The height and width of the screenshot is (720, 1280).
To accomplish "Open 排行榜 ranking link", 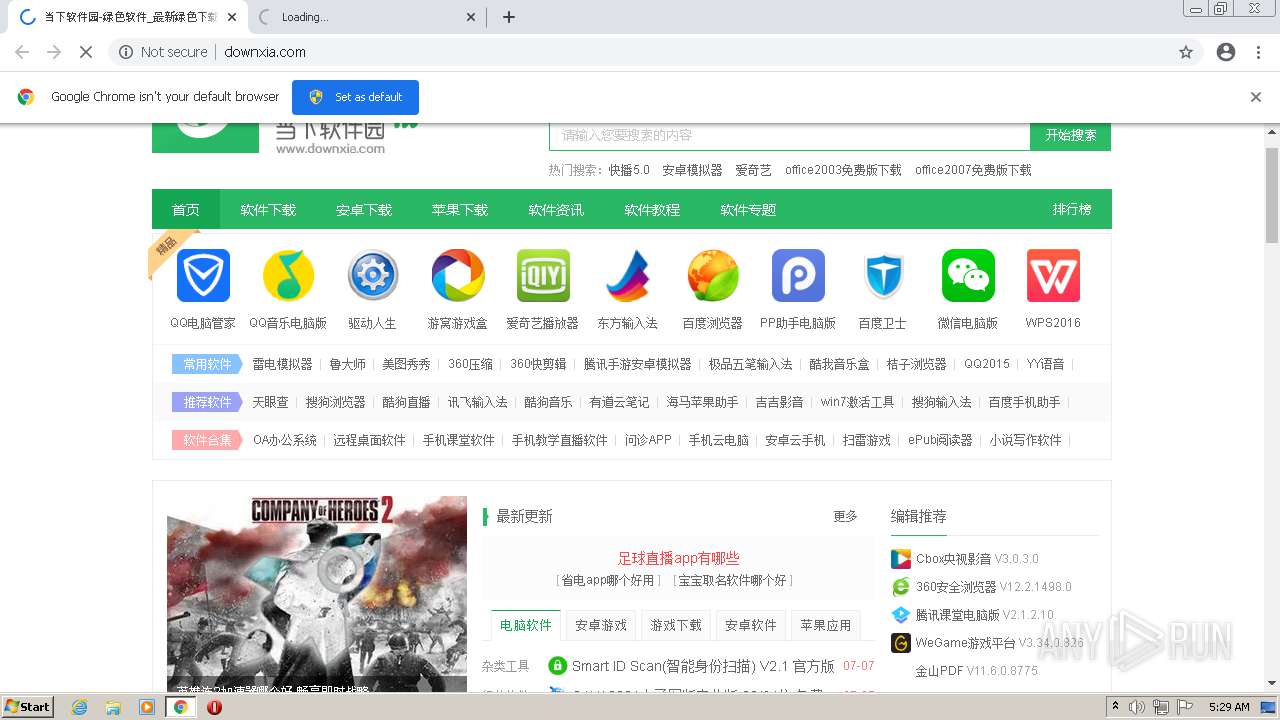I will coord(1072,210).
